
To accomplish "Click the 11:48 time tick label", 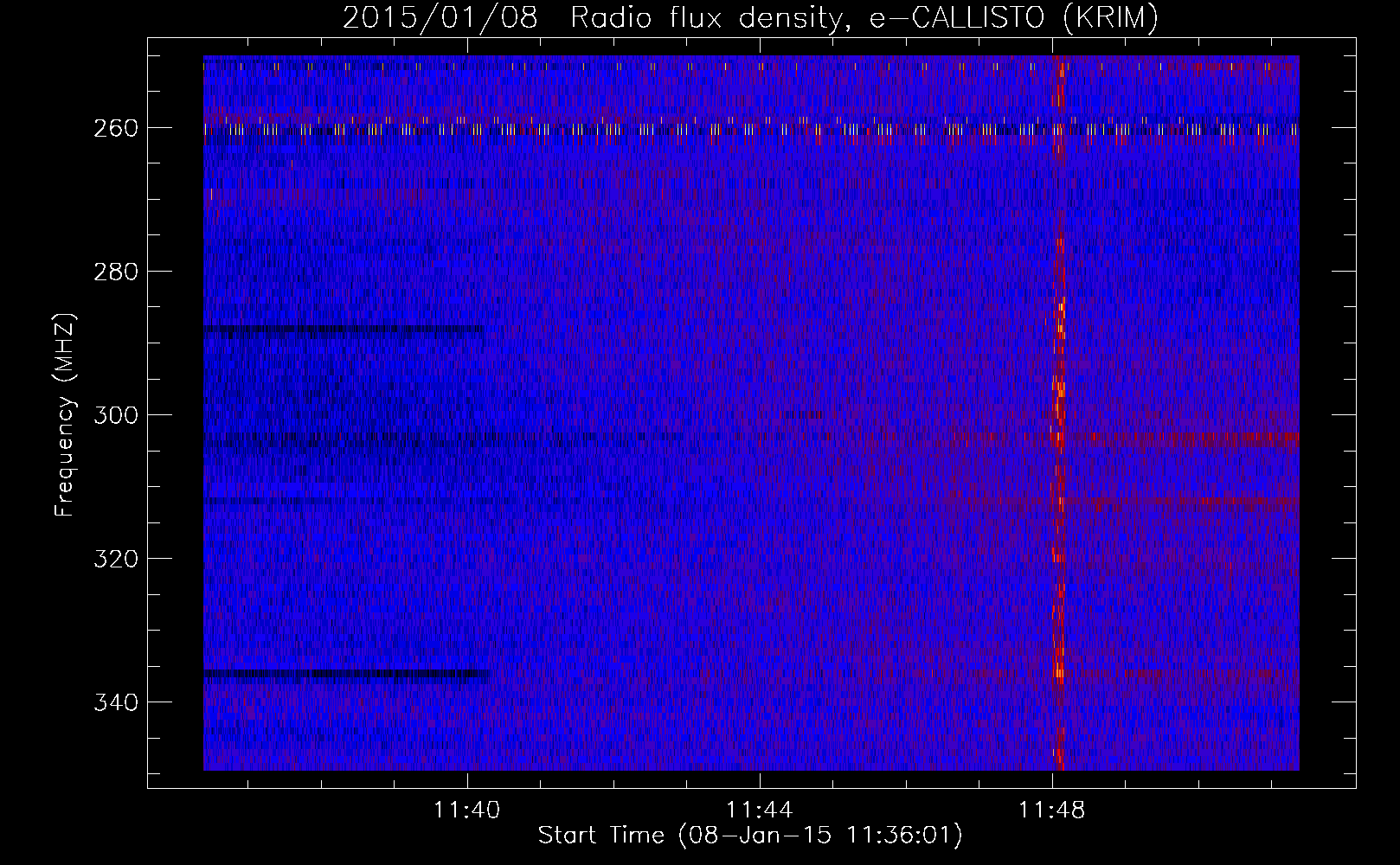I will click(x=1051, y=811).
